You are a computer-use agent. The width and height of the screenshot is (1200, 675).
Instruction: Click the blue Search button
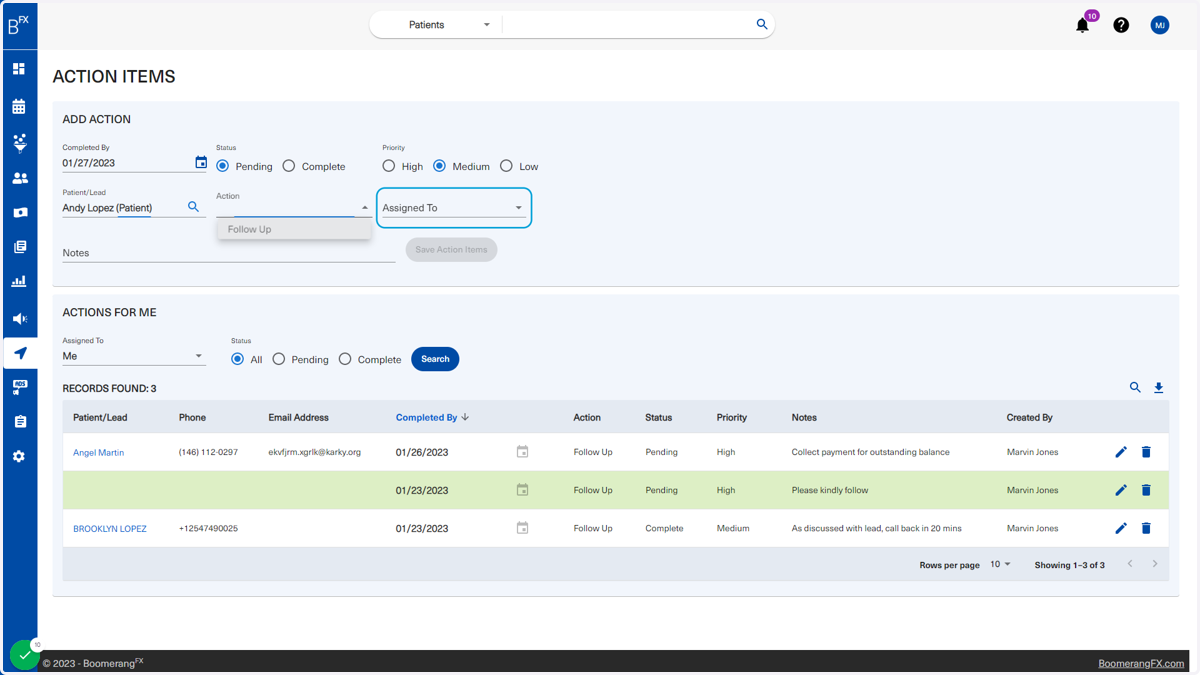(x=435, y=359)
